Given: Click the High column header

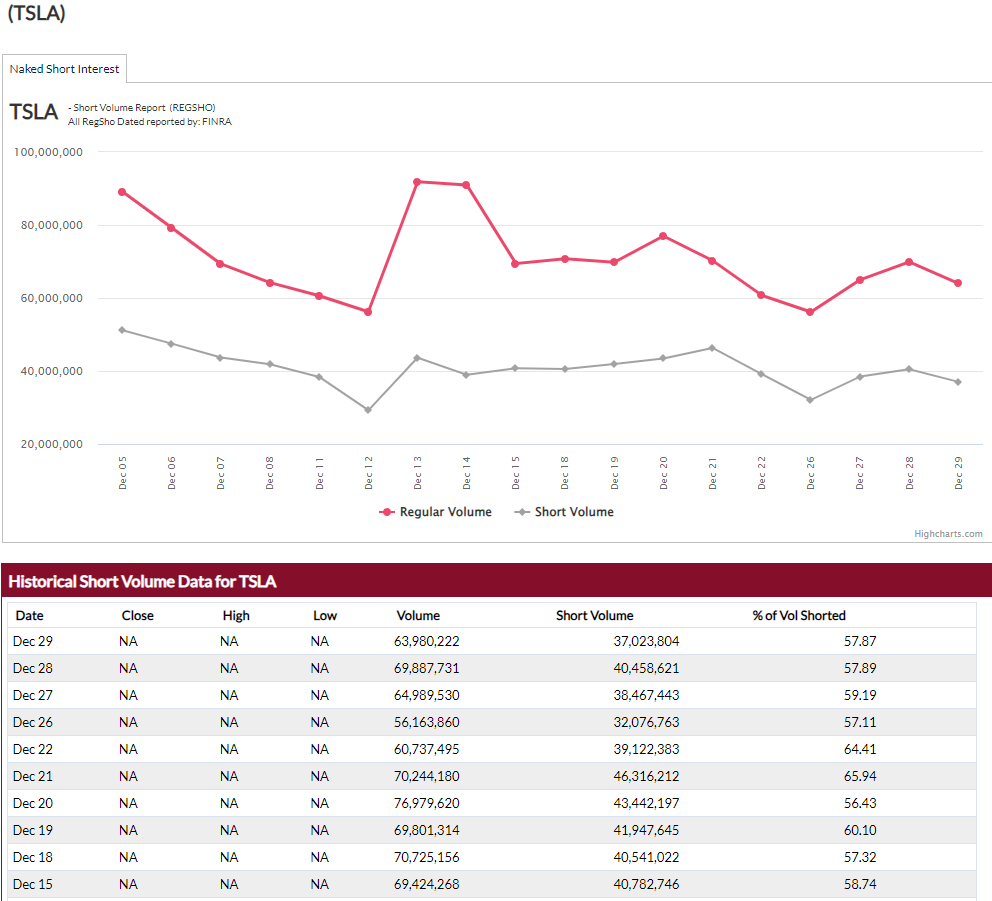Looking at the screenshot, I should tap(236, 616).
